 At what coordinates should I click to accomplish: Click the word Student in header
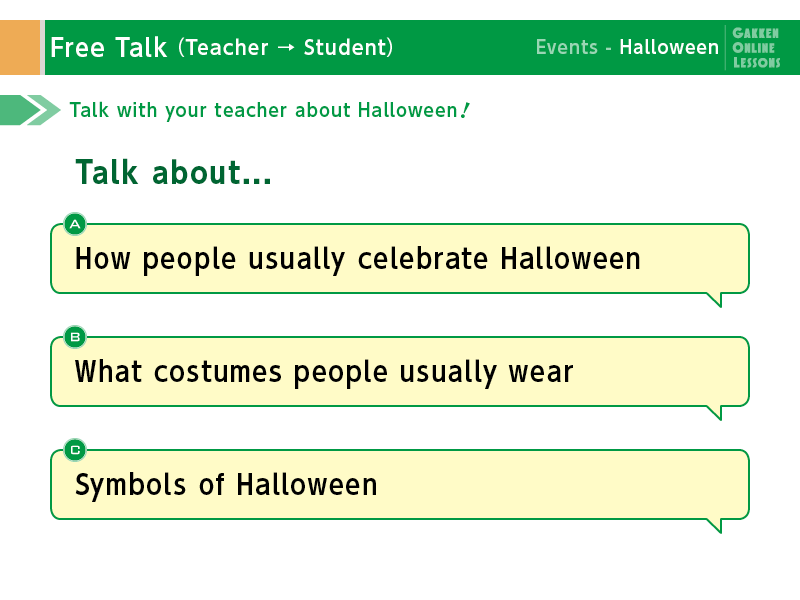(x=345, y=47)
